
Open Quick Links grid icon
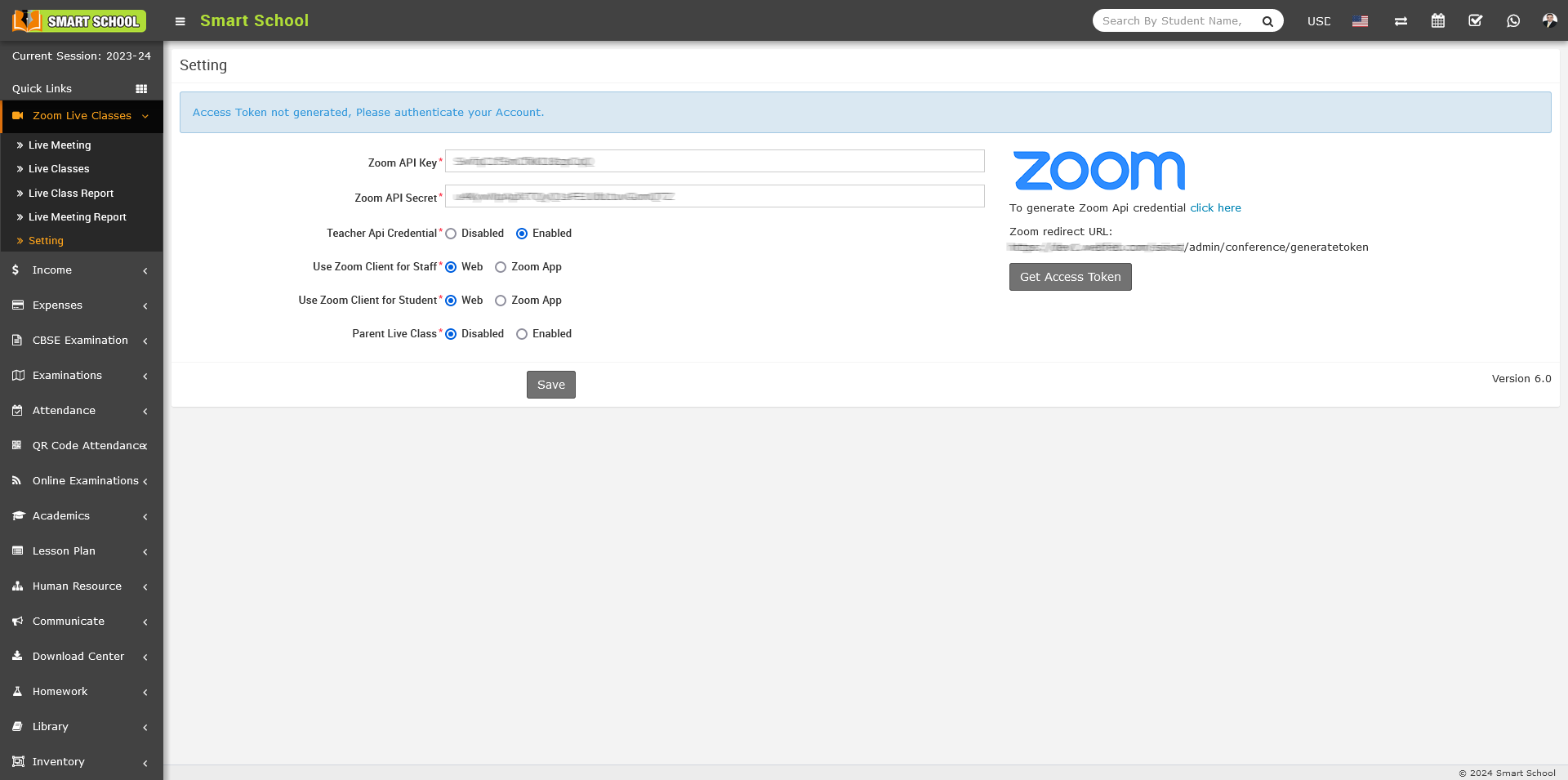141,89
